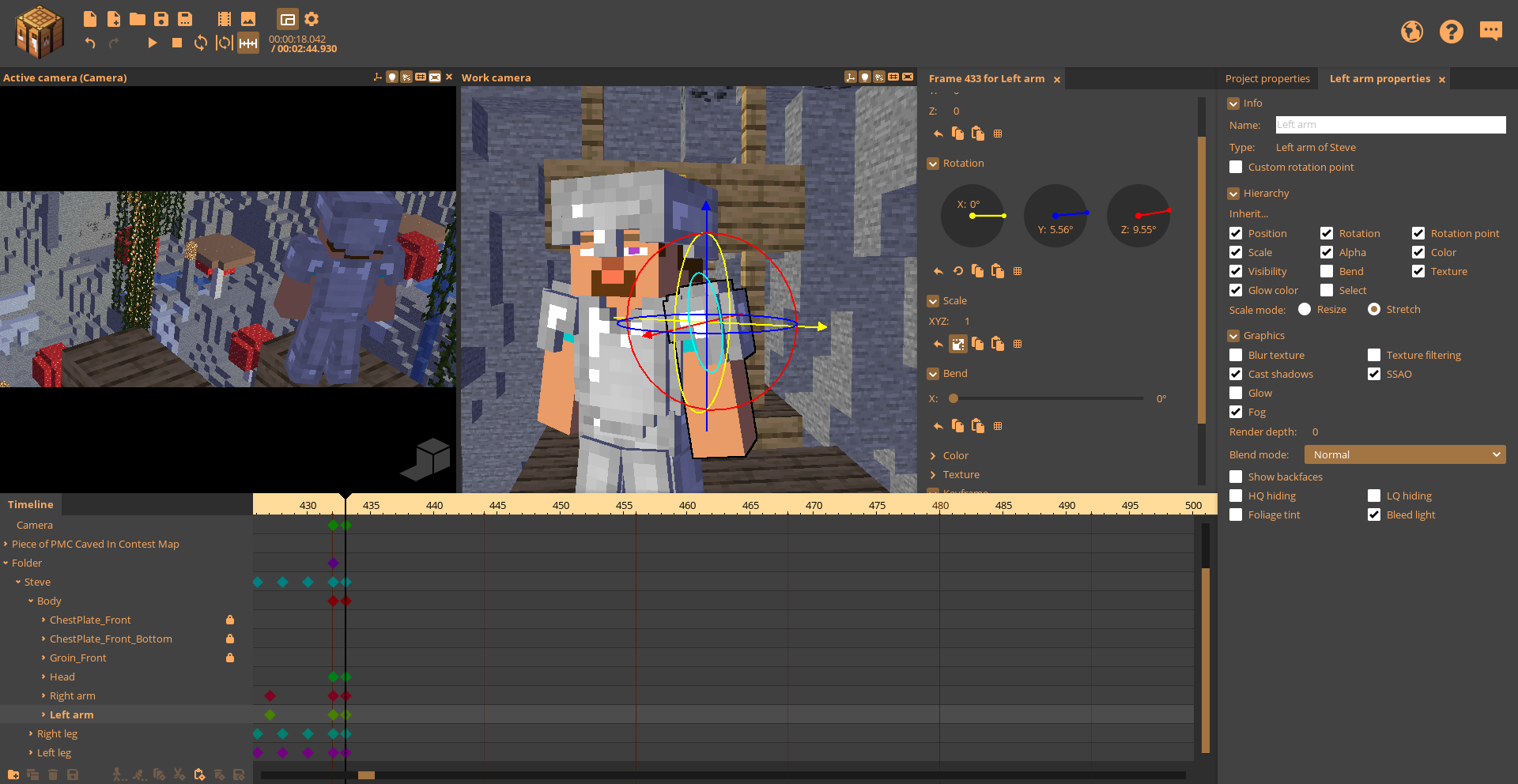Create a new folder in the timeline toolbar
The width and height of the screenshot is (1518, 784).
click(x=13, y=775)
